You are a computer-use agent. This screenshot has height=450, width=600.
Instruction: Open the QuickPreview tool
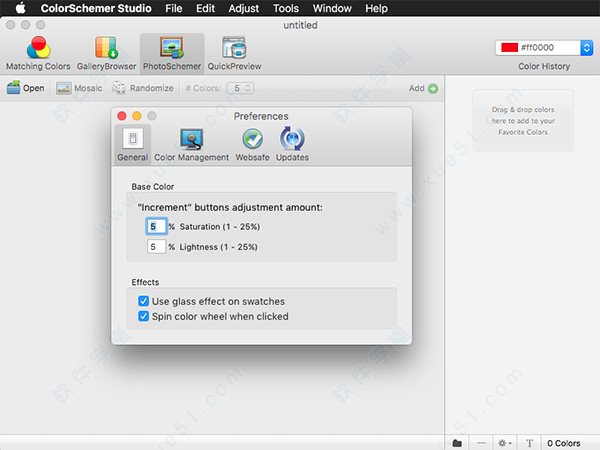pyautogui.click(x=234, y=54)
